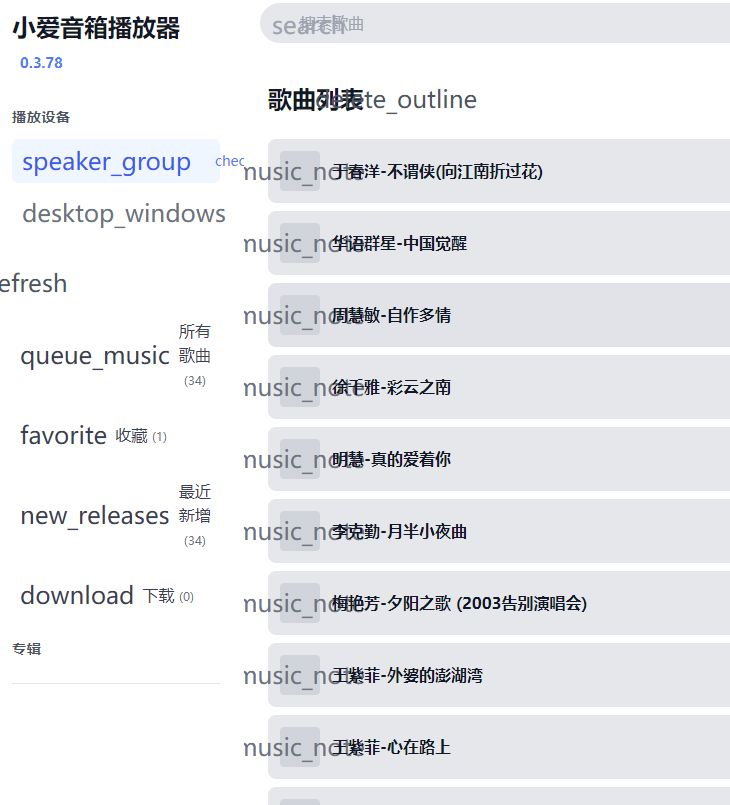Click music note icon for 徐千雅-彩云之南
The width and height of the screenshot is (730, 805).
click(x=299, y=388)
